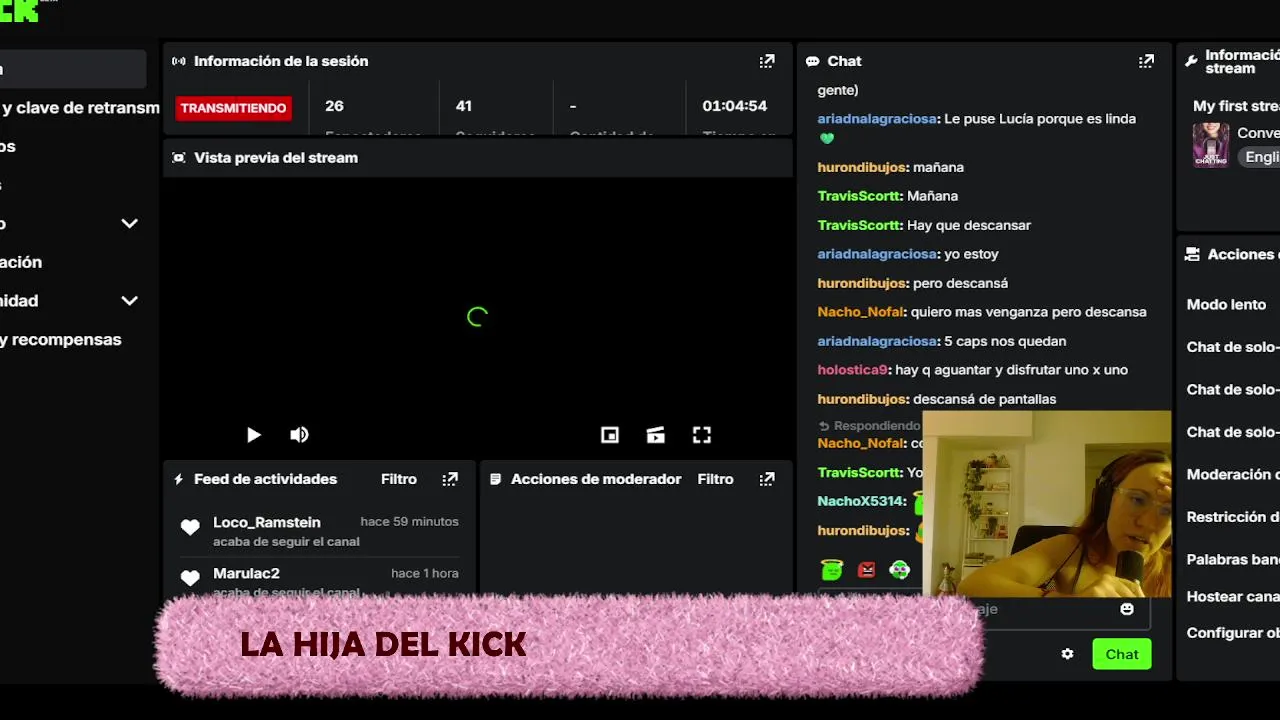The height and width of the screenshot is (720, 1280).
Task: Click the viewer count 26
Action: point(334,106)
